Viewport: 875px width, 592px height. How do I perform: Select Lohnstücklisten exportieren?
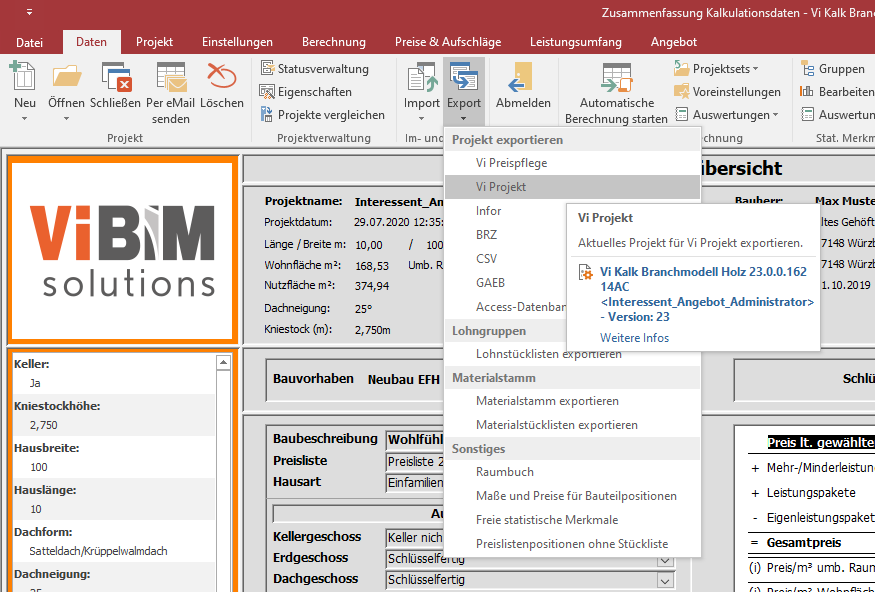(x=572, y=355)
